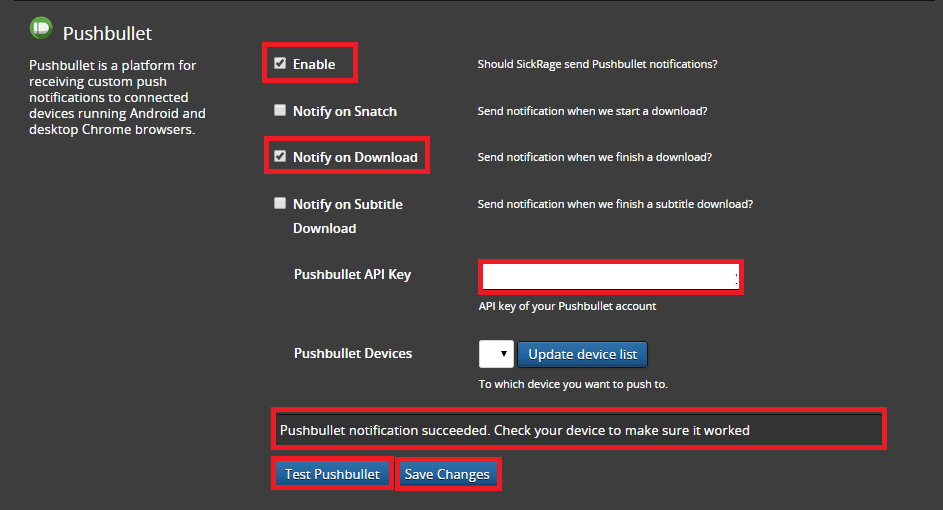
Task: Click the 'Pushbullet API Key' label
Action: [x=352, y=274]
